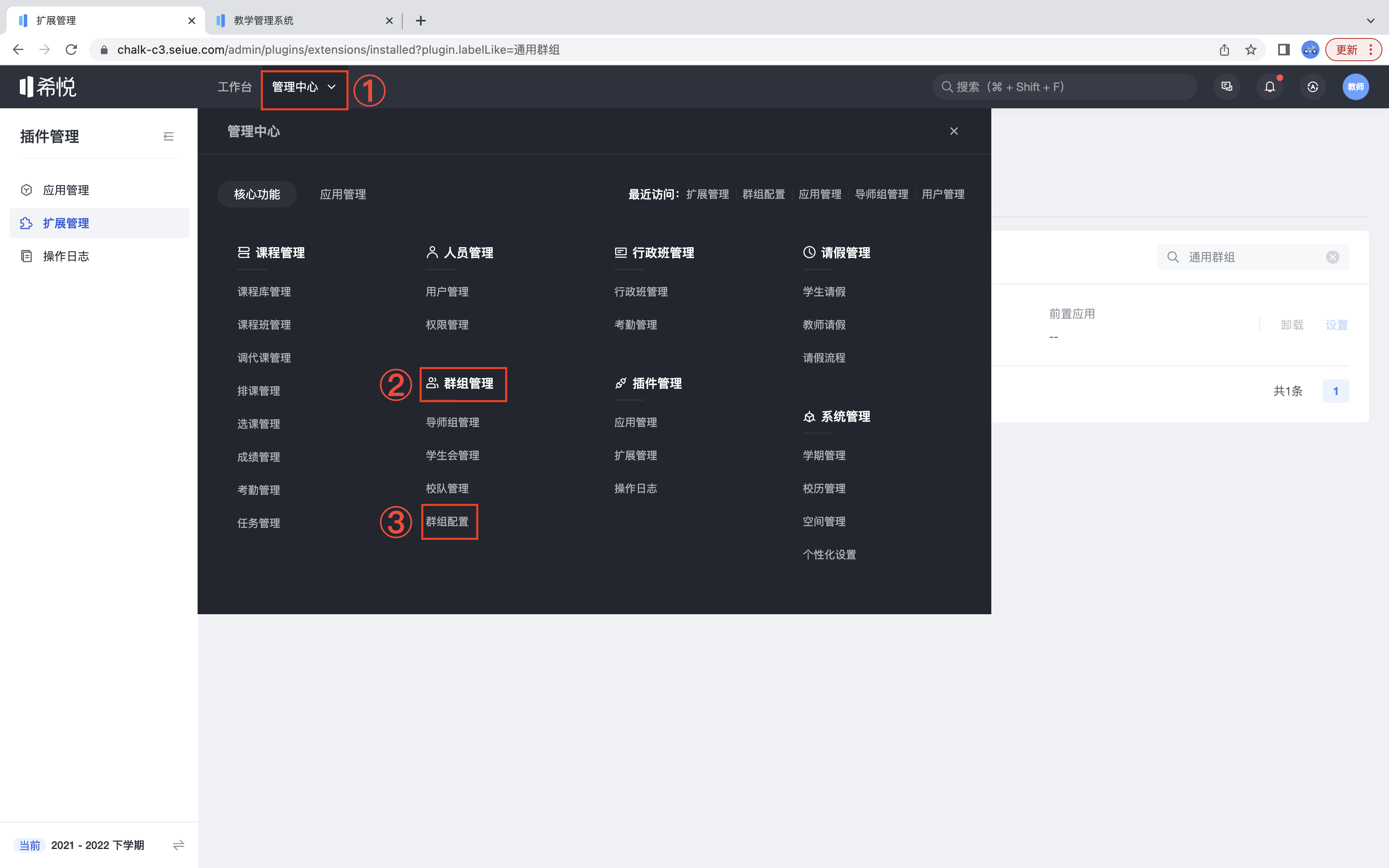Click the browser address bar URL
1389x868 pixels.
point(339,50)
